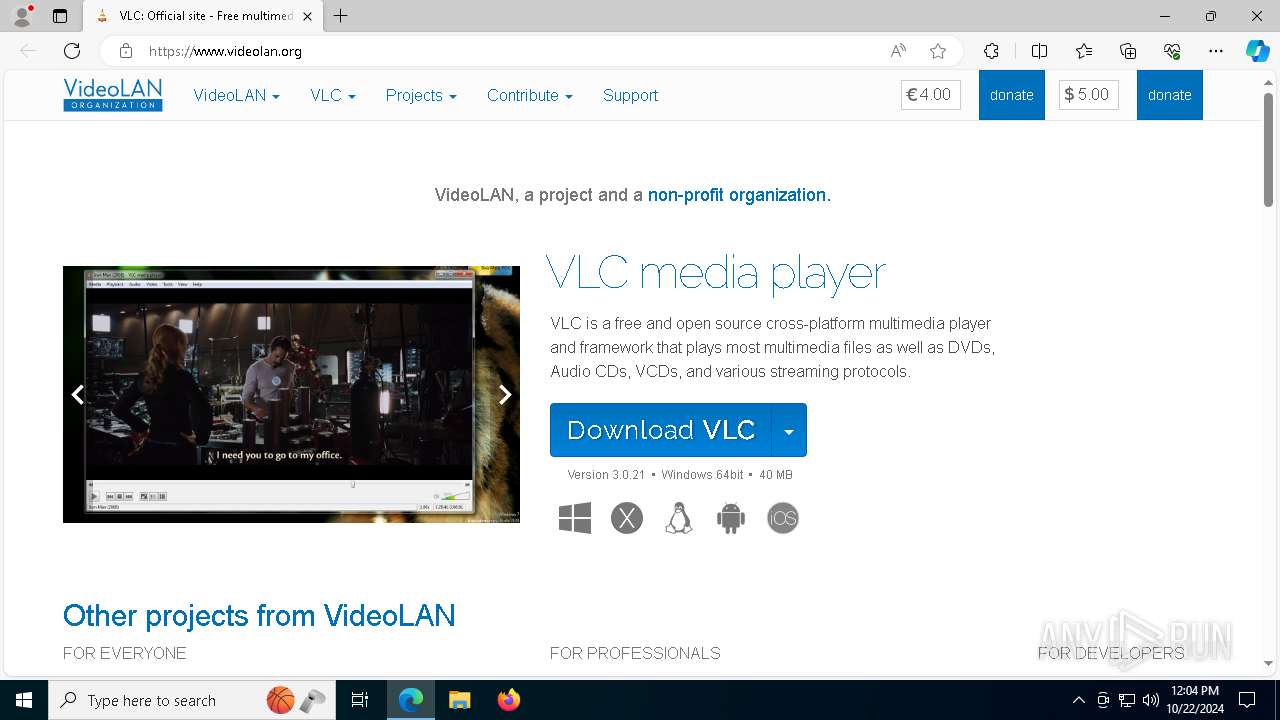Refresh the browser page
This screenshot has height=720, width=1280.
[72, 51]
